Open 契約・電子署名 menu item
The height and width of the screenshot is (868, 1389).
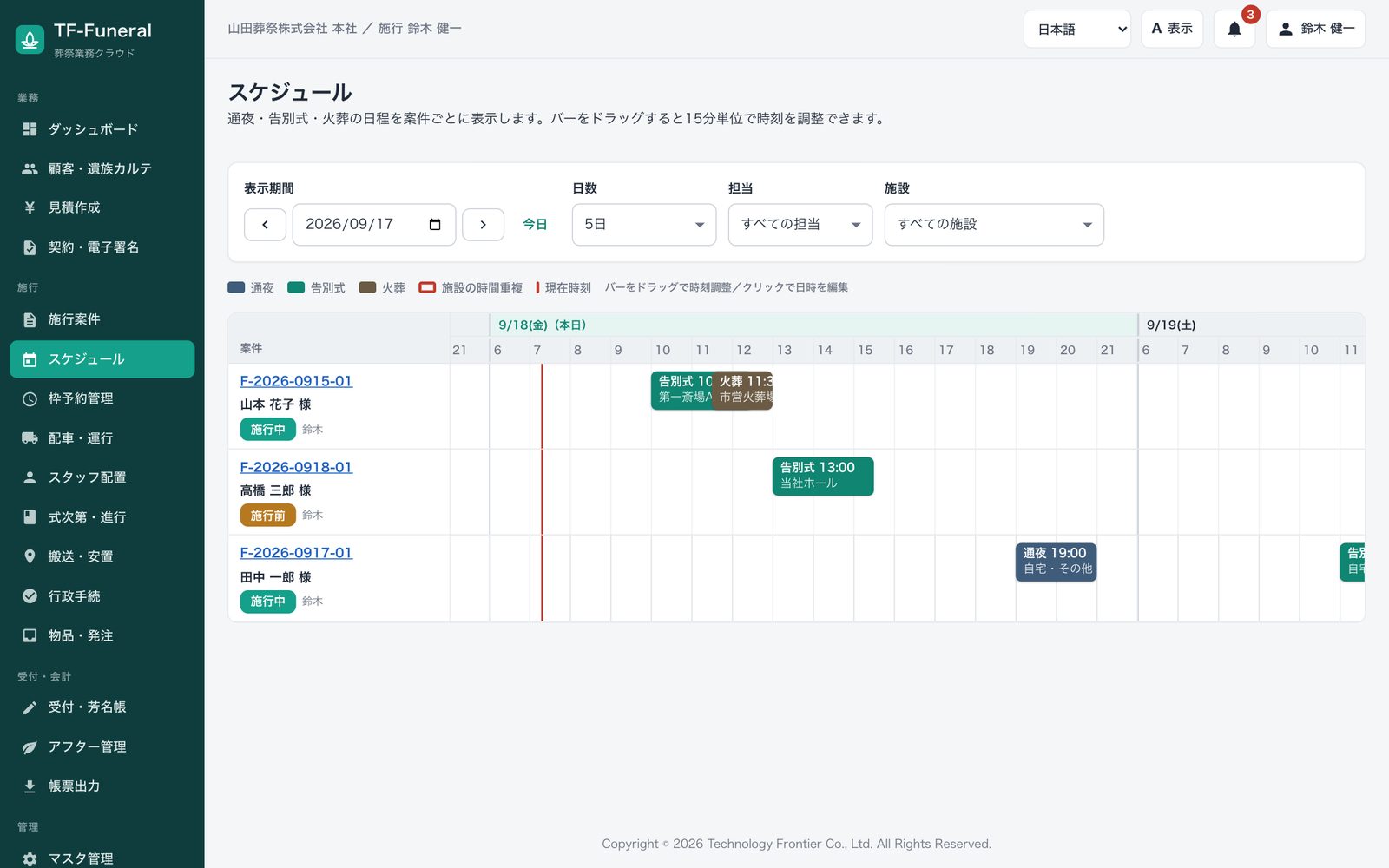click(102, 247)
